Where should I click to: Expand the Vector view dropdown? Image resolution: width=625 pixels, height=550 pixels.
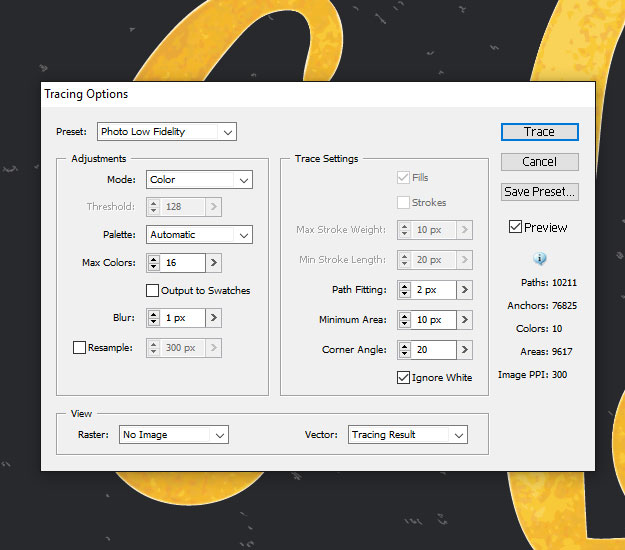(x=407, y=435)
